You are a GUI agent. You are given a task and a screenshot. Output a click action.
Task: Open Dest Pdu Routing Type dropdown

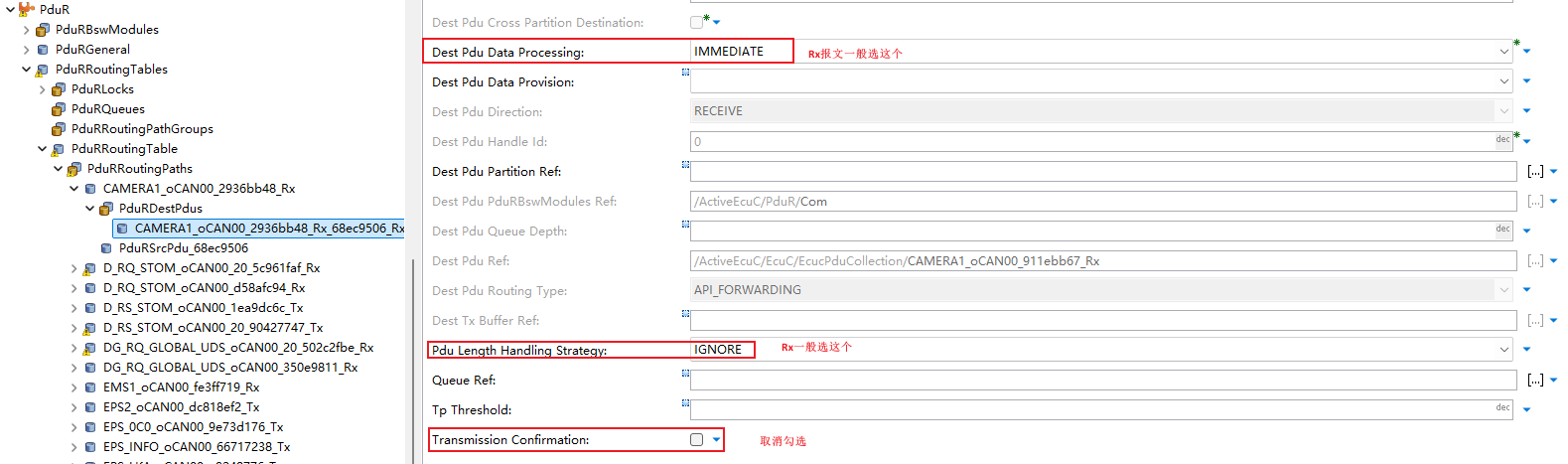(x=1504, y=290)
